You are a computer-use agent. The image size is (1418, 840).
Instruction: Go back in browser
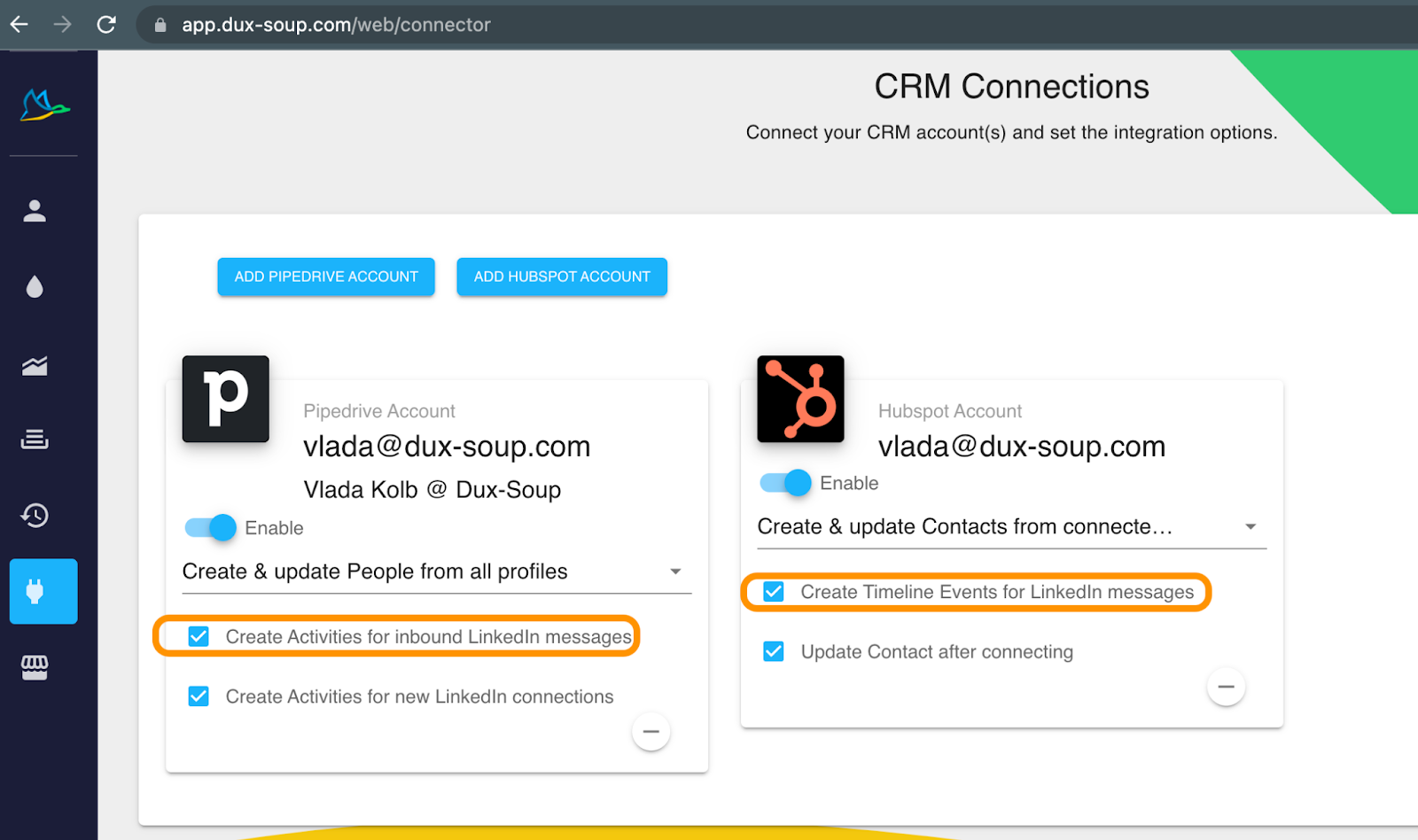click(x=19, y=25)
